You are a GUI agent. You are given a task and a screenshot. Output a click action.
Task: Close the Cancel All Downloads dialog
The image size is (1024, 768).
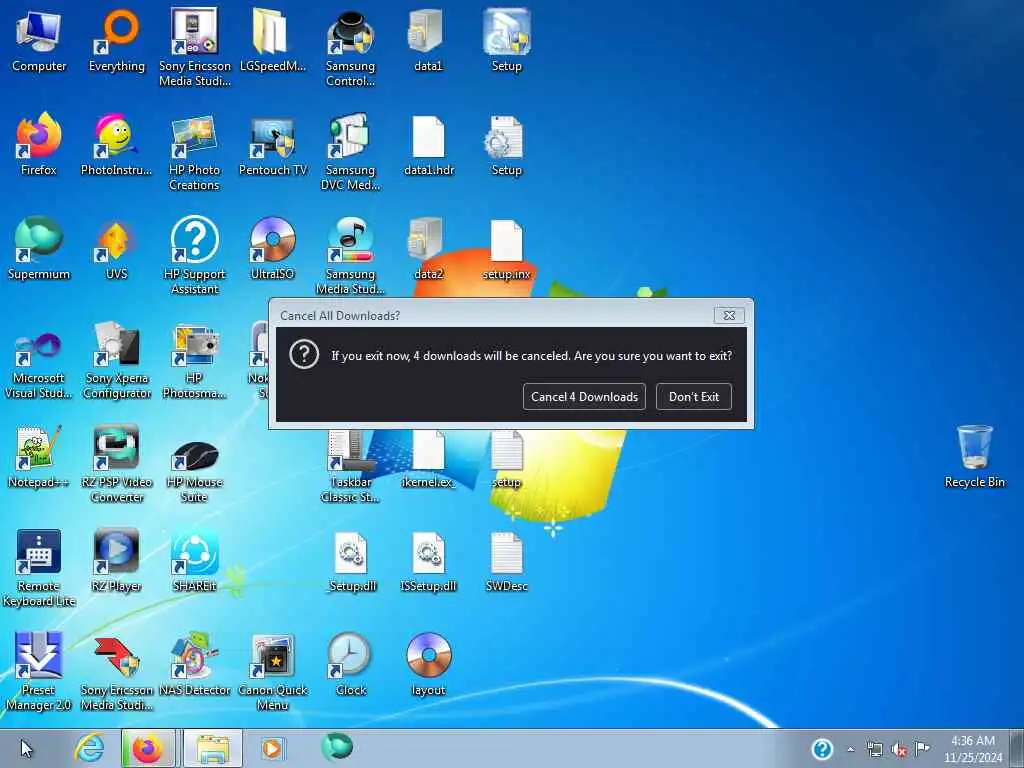[x=729, y=315]
